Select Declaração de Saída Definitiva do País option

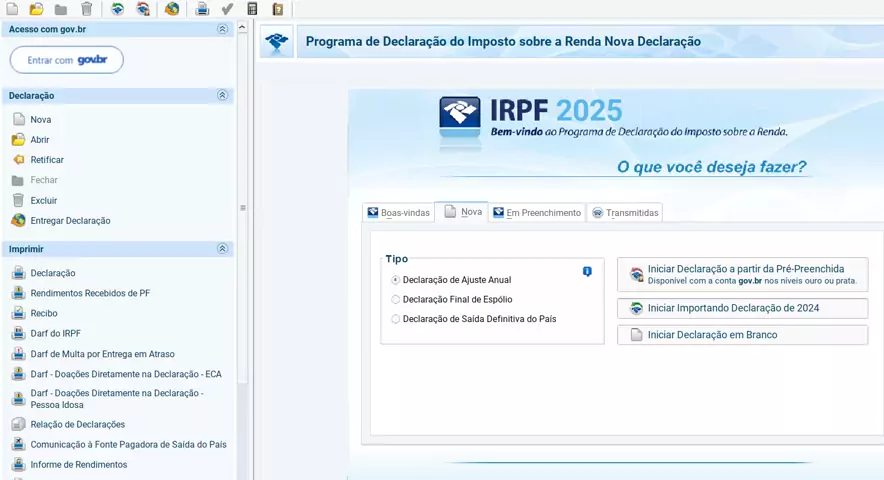(396, 319)
